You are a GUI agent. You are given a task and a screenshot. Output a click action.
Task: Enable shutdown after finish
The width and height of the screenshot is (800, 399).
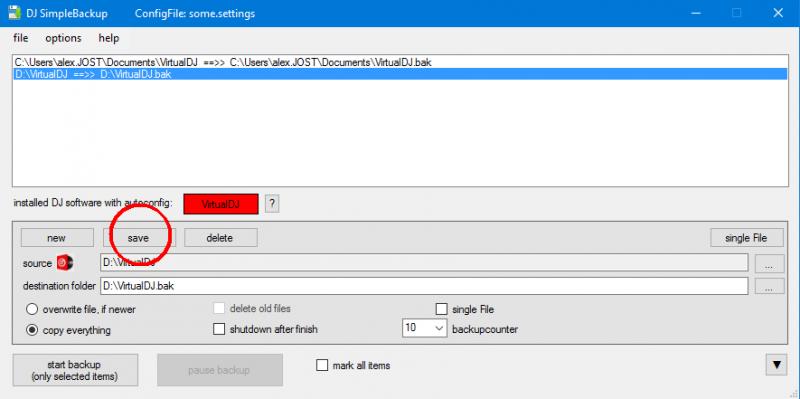click(x=219, y=330)
